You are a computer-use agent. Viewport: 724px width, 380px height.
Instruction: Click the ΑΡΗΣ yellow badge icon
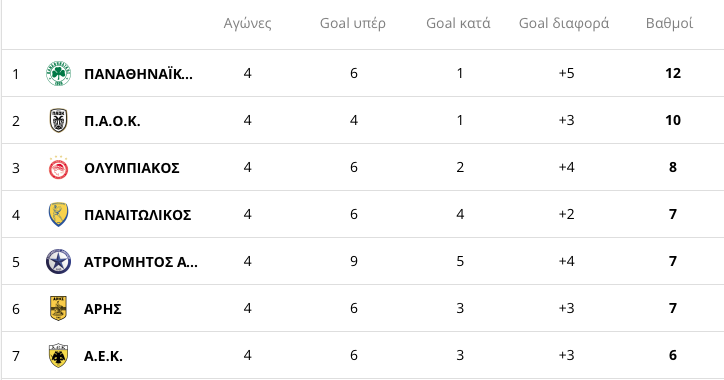58,308
